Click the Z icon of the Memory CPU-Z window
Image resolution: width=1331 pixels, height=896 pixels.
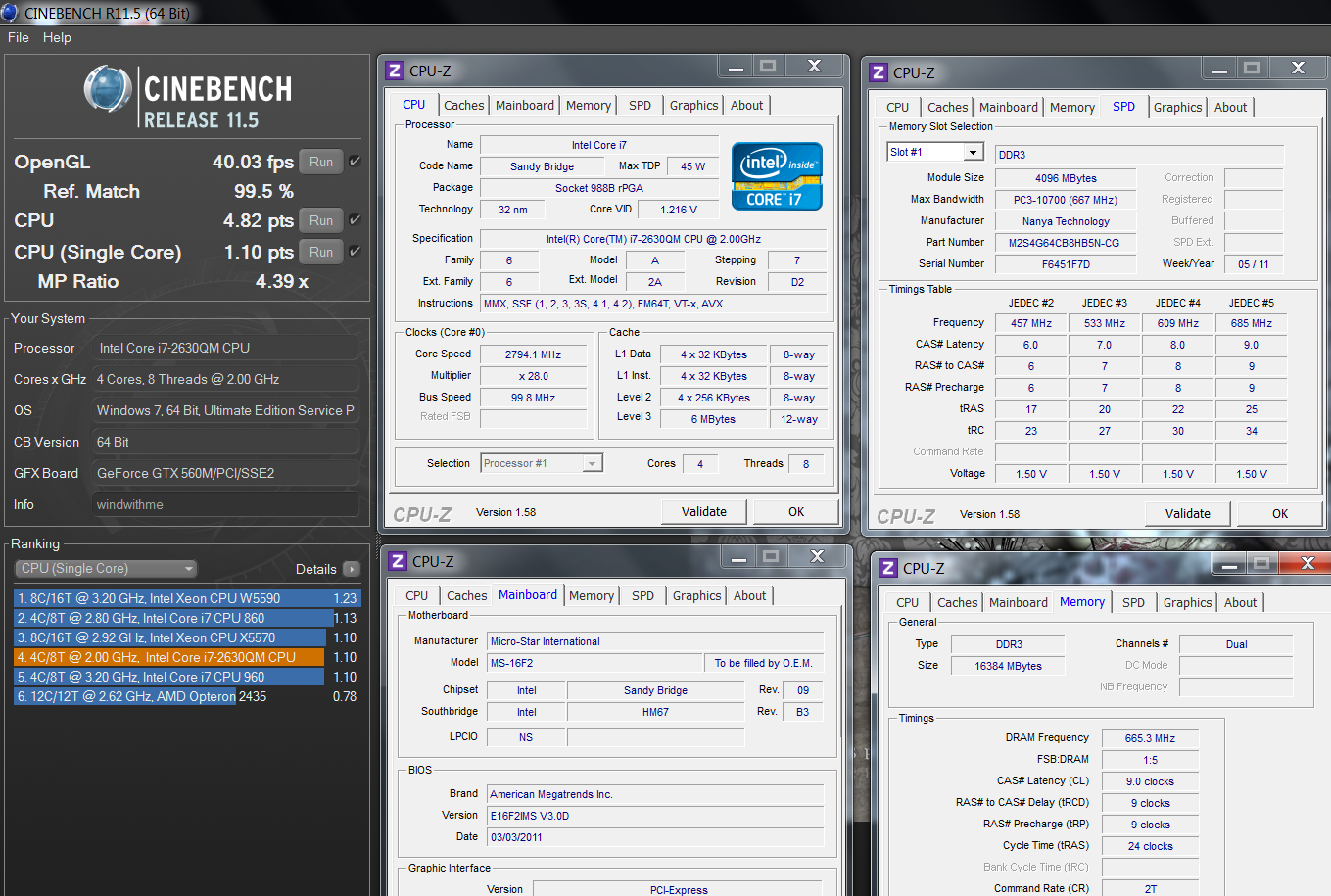(x=888, y=568)
